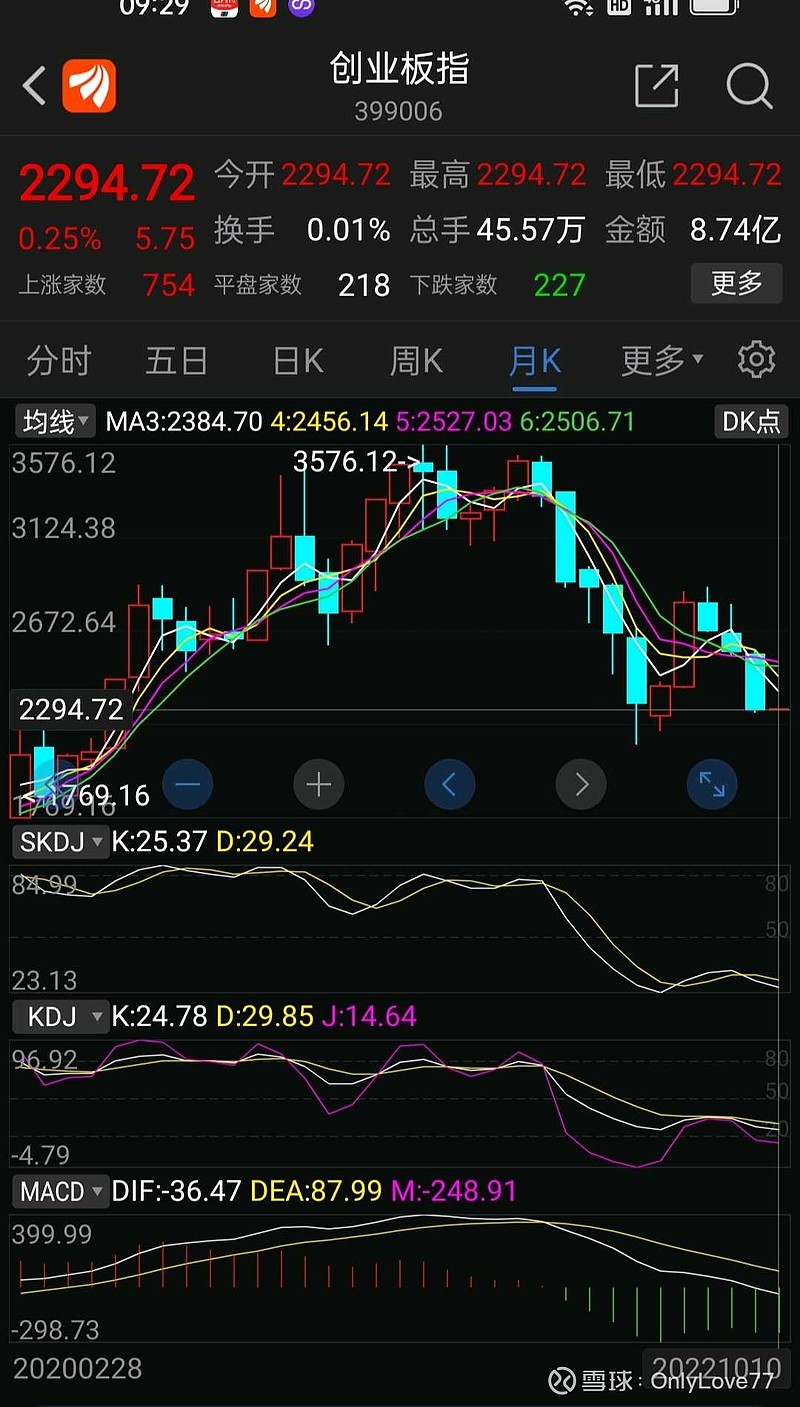The height and width of the screenshot is (1407, 800).
Task: Click the 0.25% change value
Action: (60, 239)
